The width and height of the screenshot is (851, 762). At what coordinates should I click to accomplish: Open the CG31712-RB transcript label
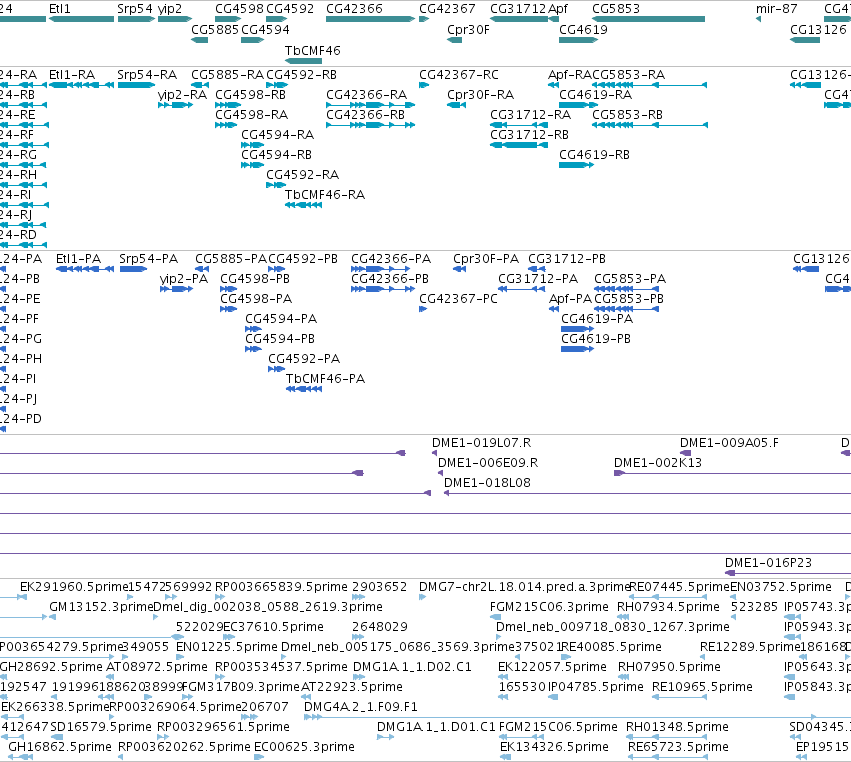click(529, 135)
